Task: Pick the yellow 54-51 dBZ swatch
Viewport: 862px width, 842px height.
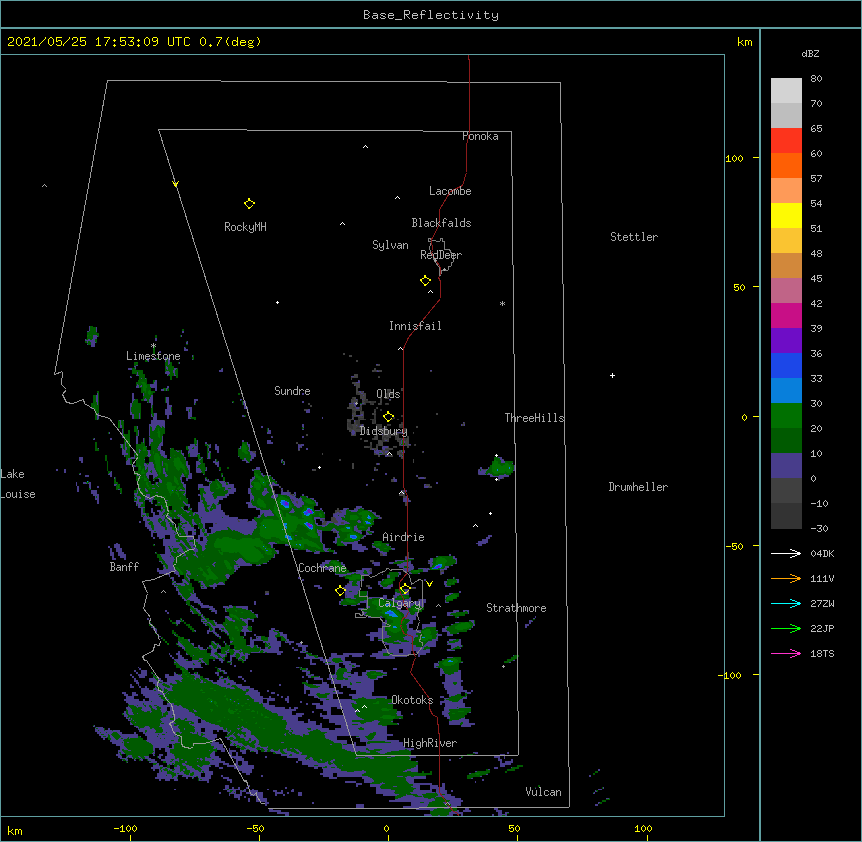Action: coord(786,215)
